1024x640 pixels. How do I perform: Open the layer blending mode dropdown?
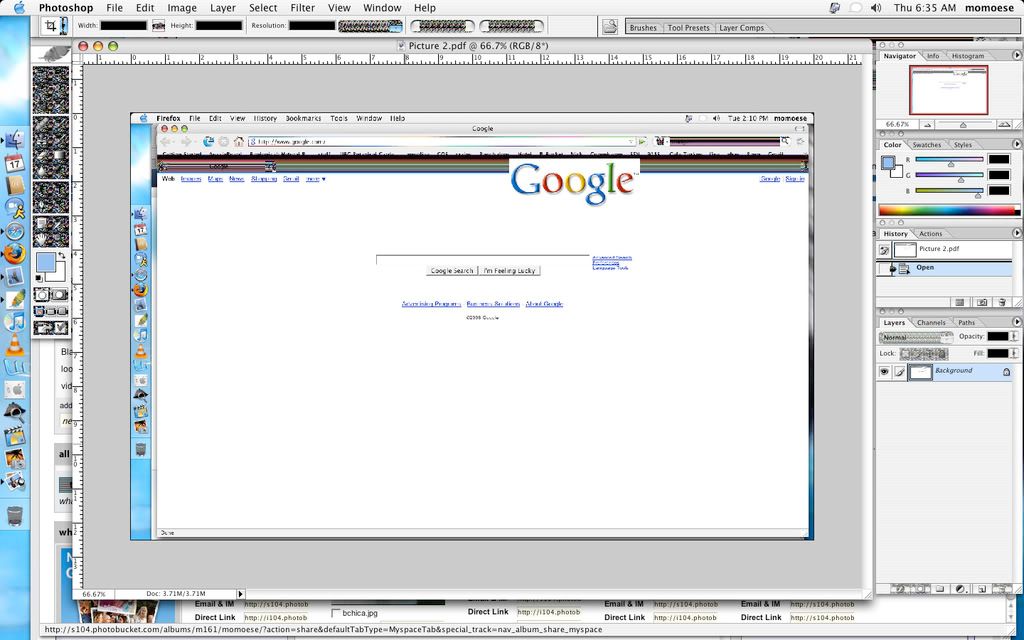pos(916,337)
